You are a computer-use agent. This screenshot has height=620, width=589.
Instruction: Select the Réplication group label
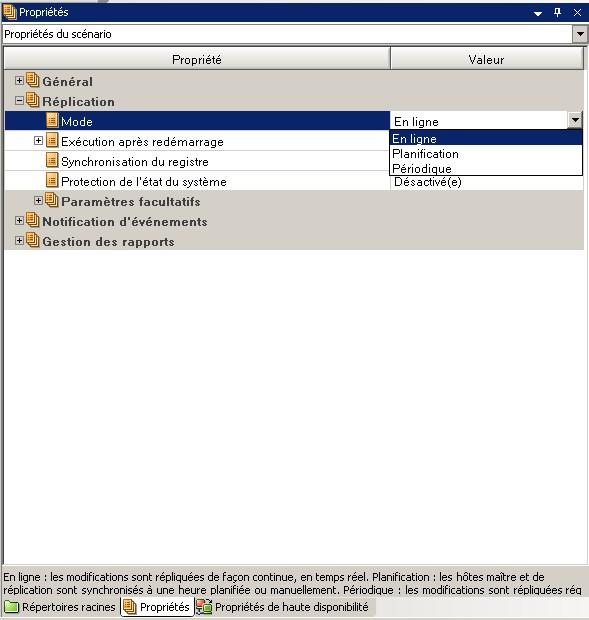tap(78, 102)
